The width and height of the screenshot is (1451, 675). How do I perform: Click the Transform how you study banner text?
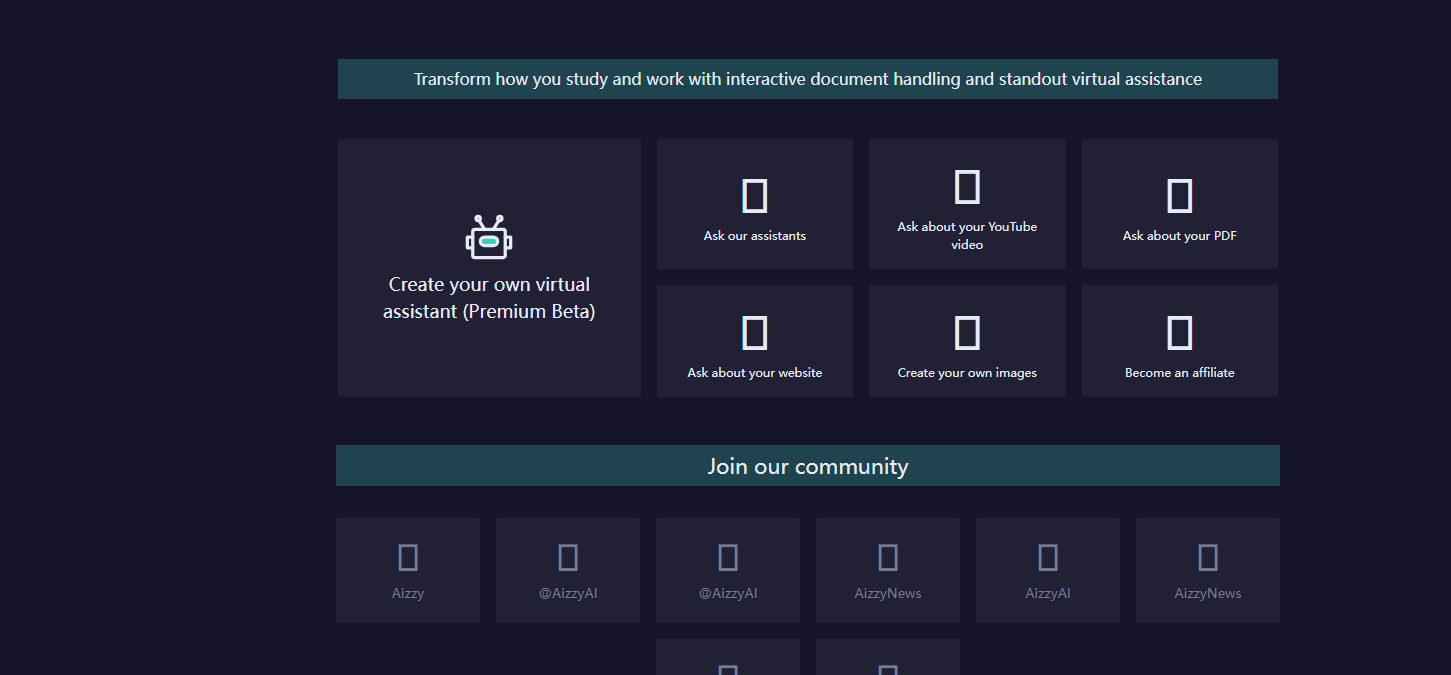point(808,79)
